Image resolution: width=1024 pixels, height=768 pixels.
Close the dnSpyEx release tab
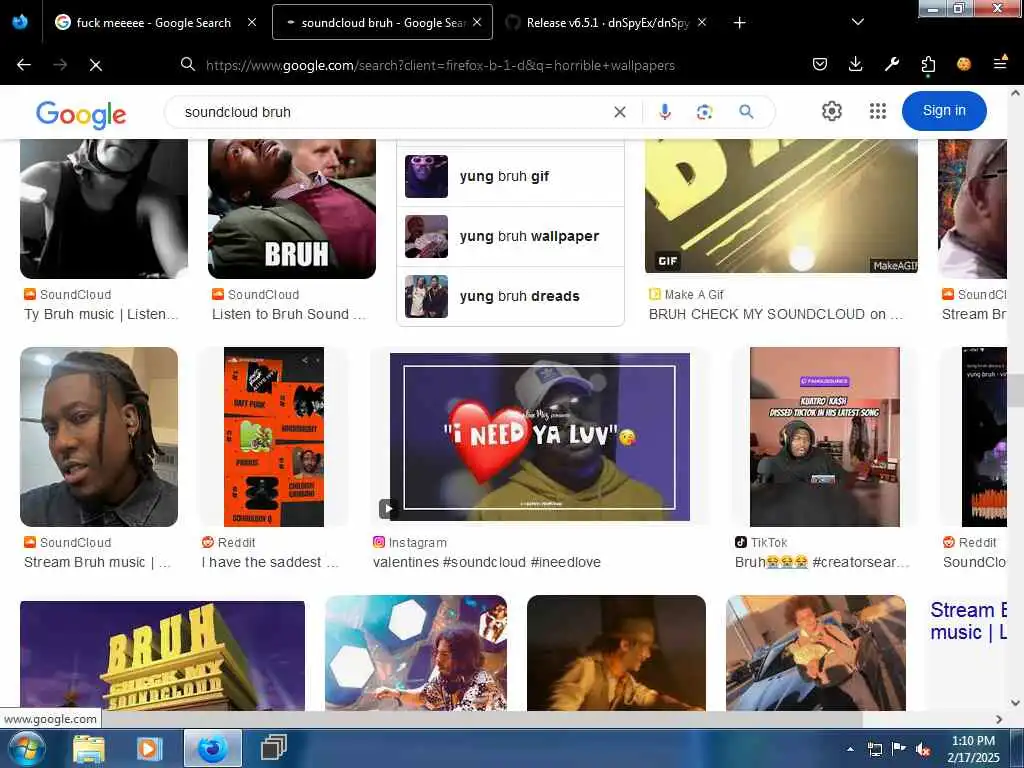pos(702,22)
